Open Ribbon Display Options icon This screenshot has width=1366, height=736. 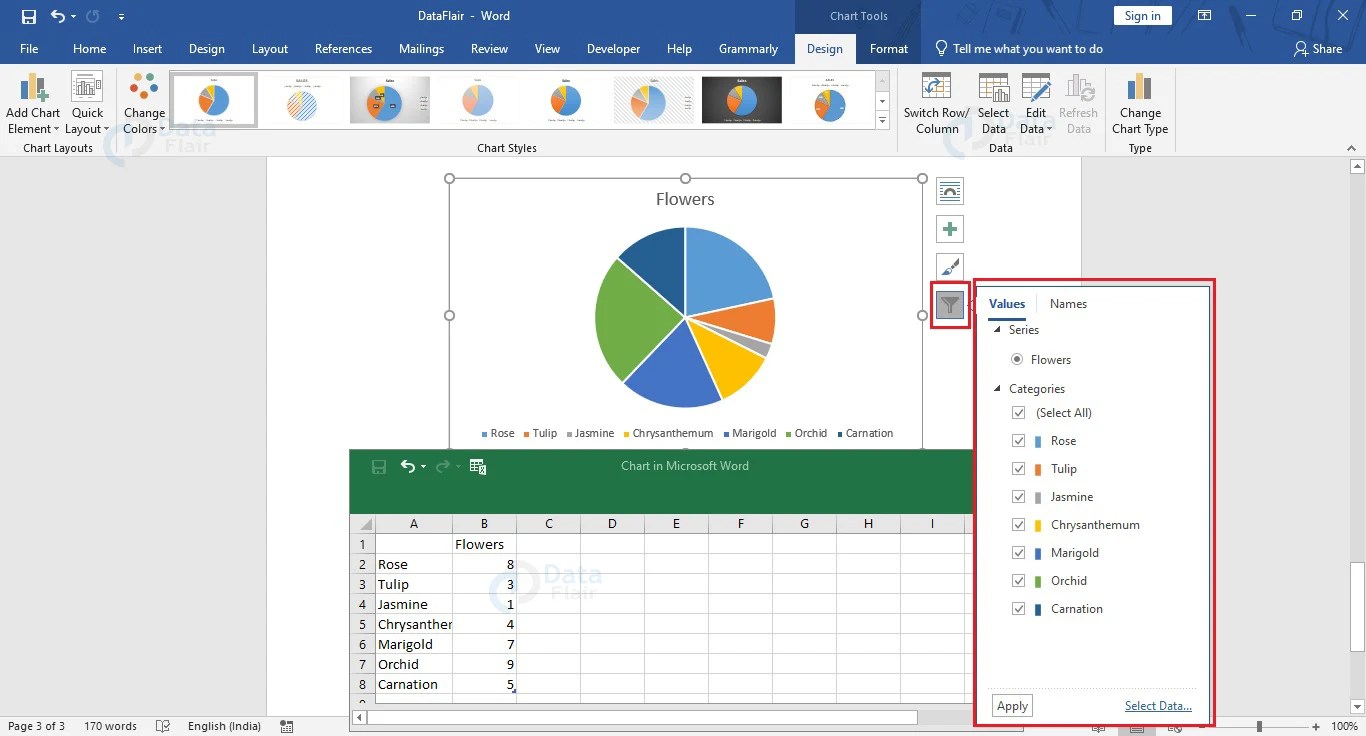1203,16
